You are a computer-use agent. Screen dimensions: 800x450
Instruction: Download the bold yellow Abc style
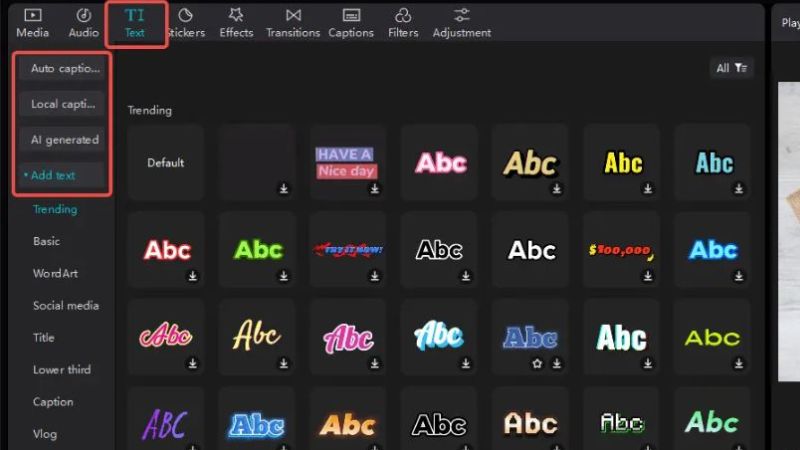[647, 189]
